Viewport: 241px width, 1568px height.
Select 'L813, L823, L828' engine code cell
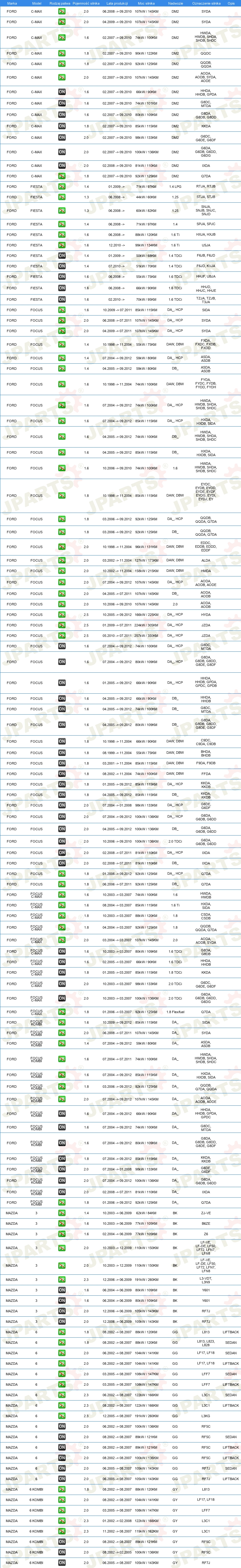[x=206, y=1342]
